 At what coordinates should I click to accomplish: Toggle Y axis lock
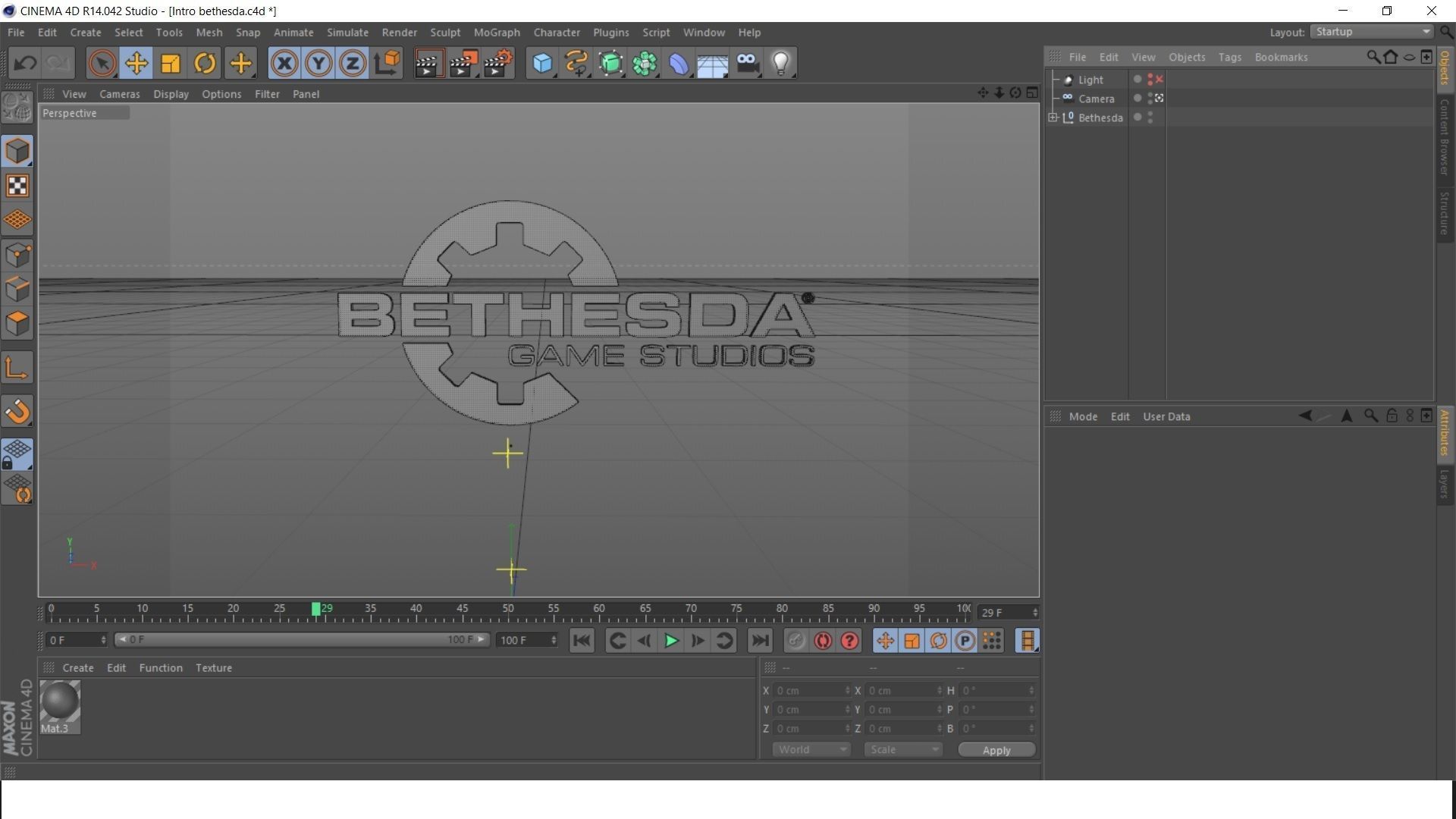(x=318, y=64)
